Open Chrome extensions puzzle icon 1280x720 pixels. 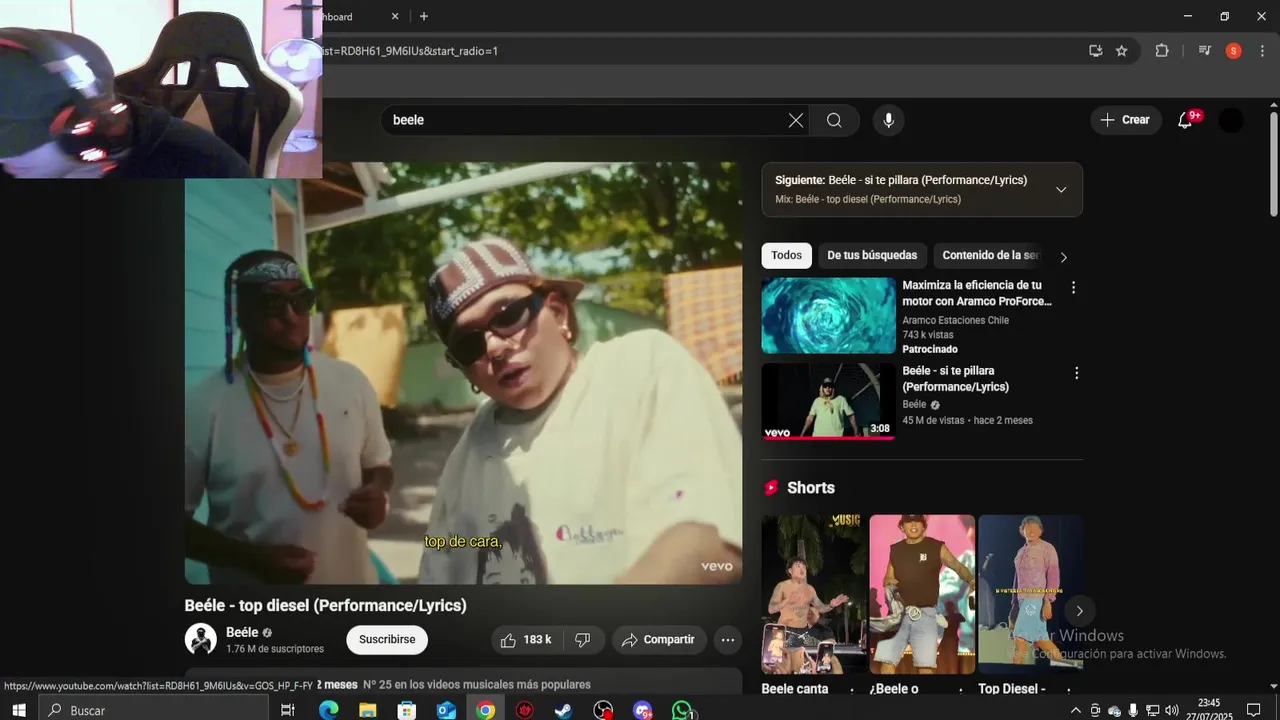[x=1162, y=51]
